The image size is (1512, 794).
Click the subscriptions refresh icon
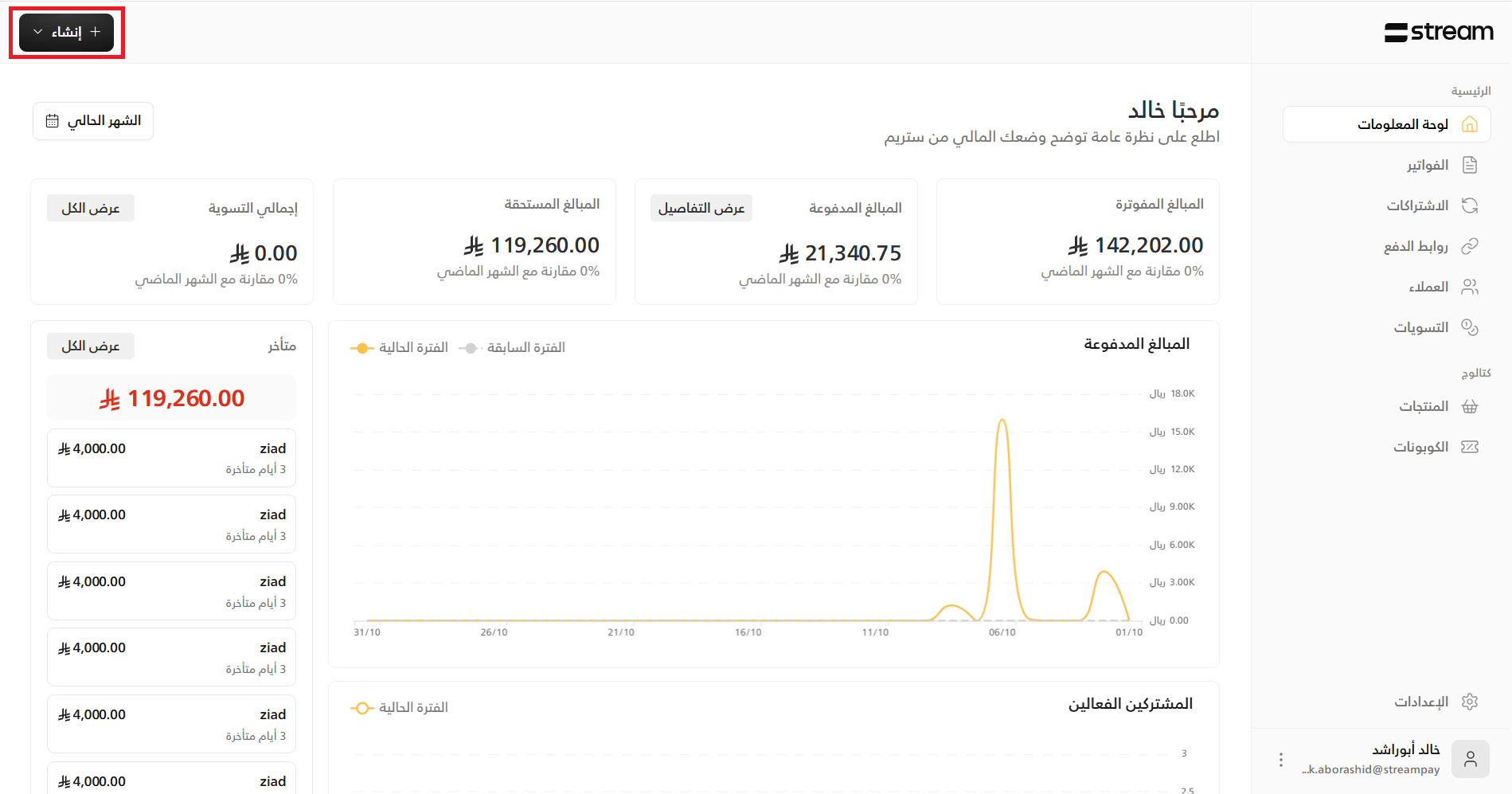pyautogui.click(x=1470, y=205)
